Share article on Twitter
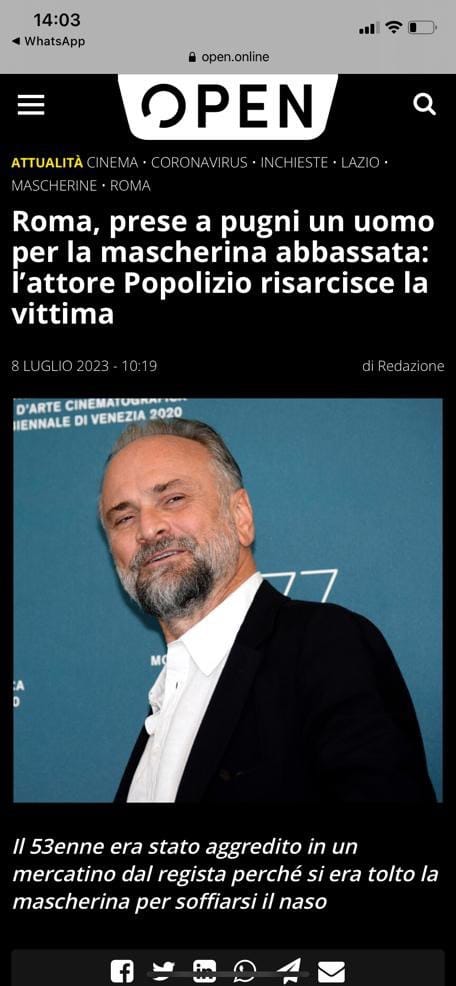 [164, 972]
